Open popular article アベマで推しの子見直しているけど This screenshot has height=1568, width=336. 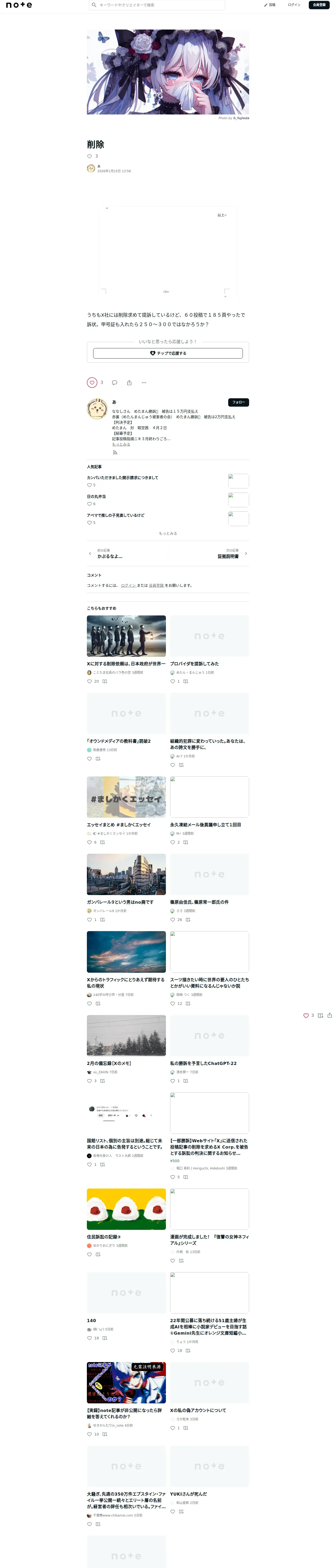click(x=116, y=516)
